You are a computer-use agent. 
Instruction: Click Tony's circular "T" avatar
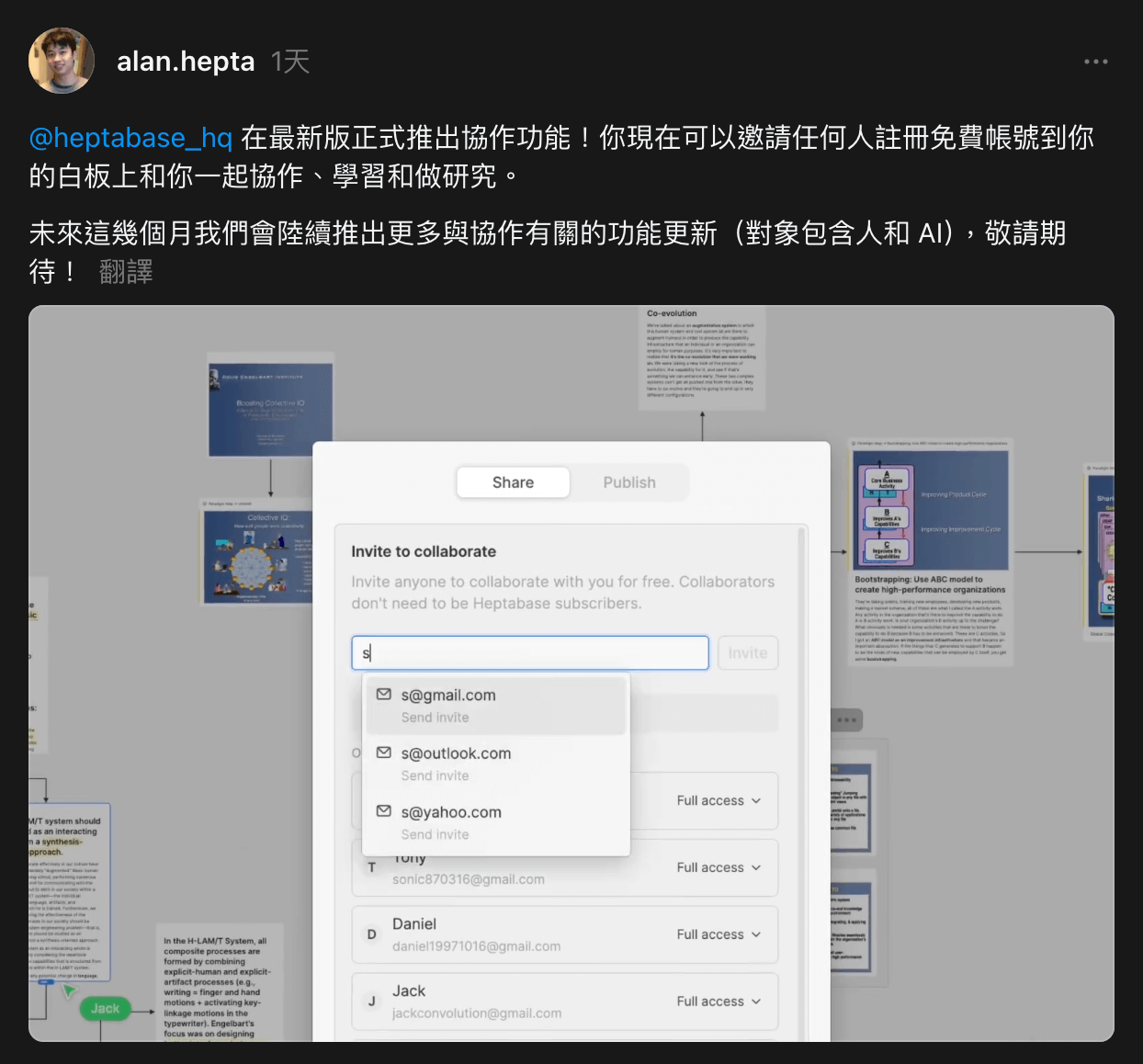(372, 867)
